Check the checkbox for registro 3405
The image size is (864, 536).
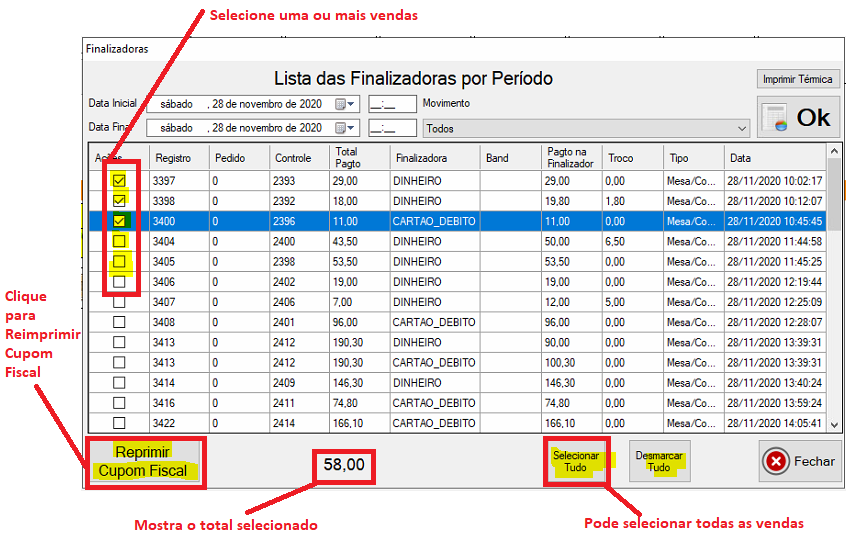click(119, 261)
